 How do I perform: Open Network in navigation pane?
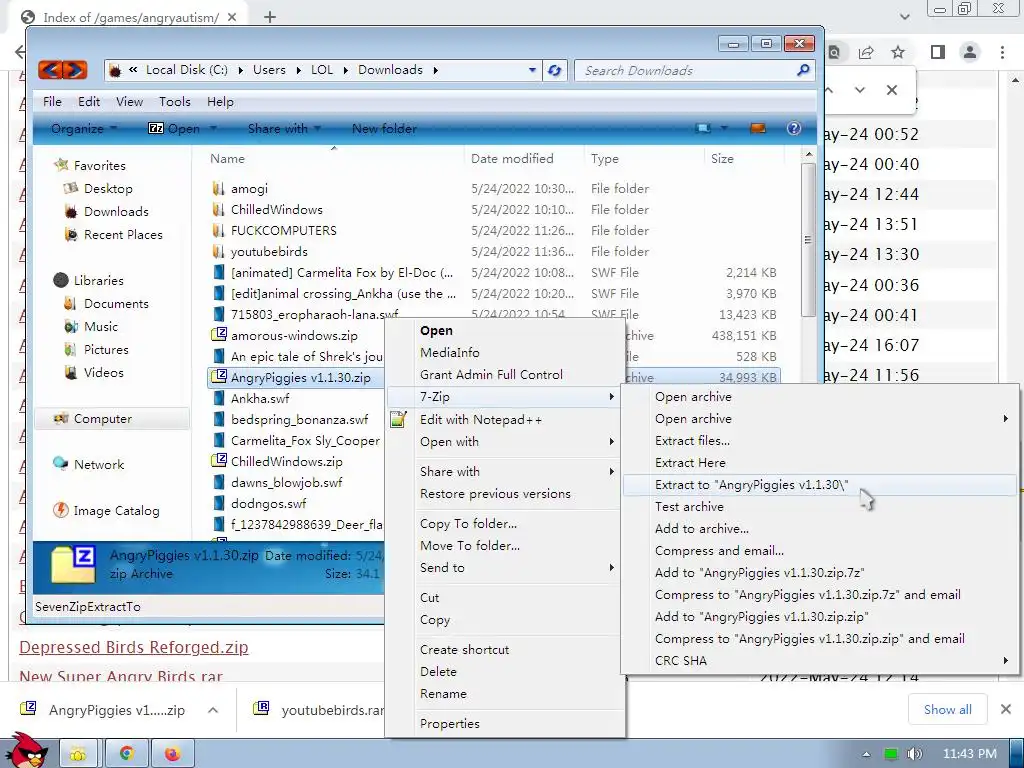coord(99,464)
